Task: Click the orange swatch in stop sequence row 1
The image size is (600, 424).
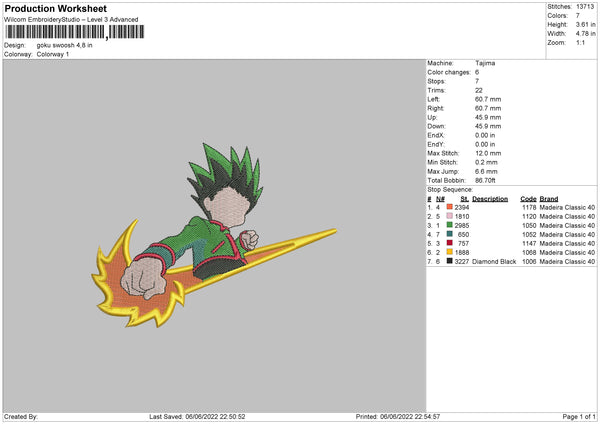Action: point(450,207)
